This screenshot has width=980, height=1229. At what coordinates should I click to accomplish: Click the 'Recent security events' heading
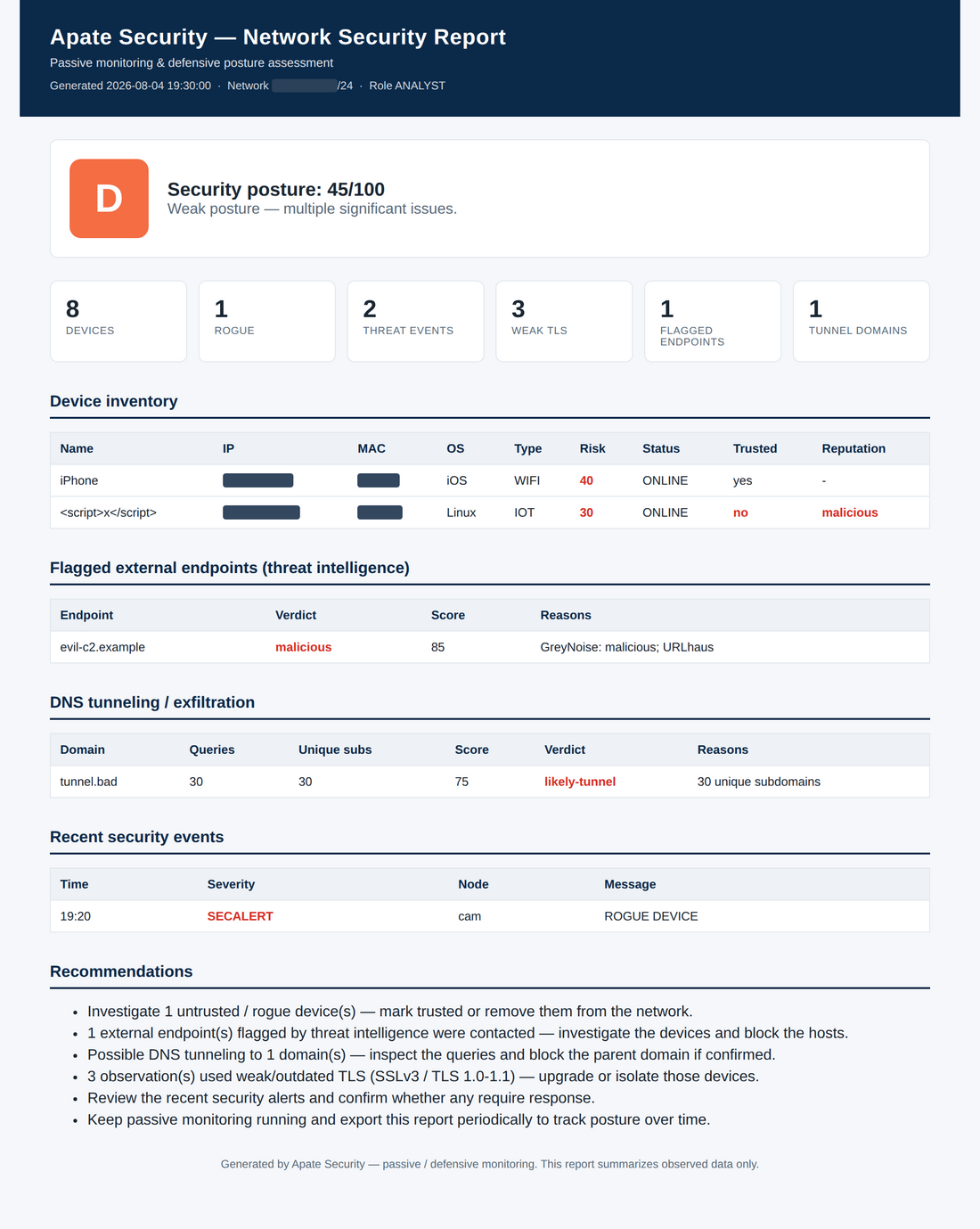[137, 837]
